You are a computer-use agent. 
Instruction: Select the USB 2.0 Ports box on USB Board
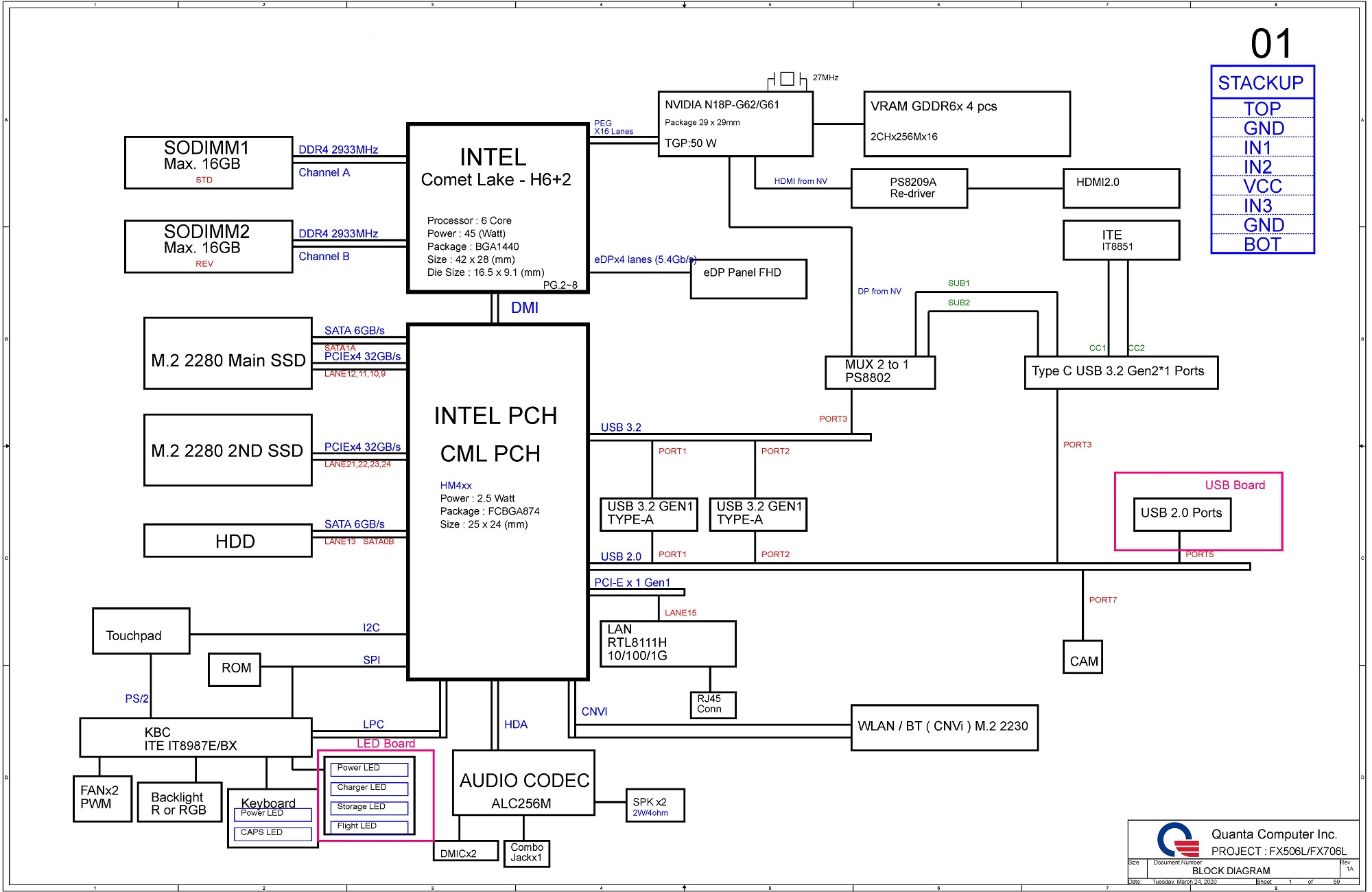click(1182, 514)
